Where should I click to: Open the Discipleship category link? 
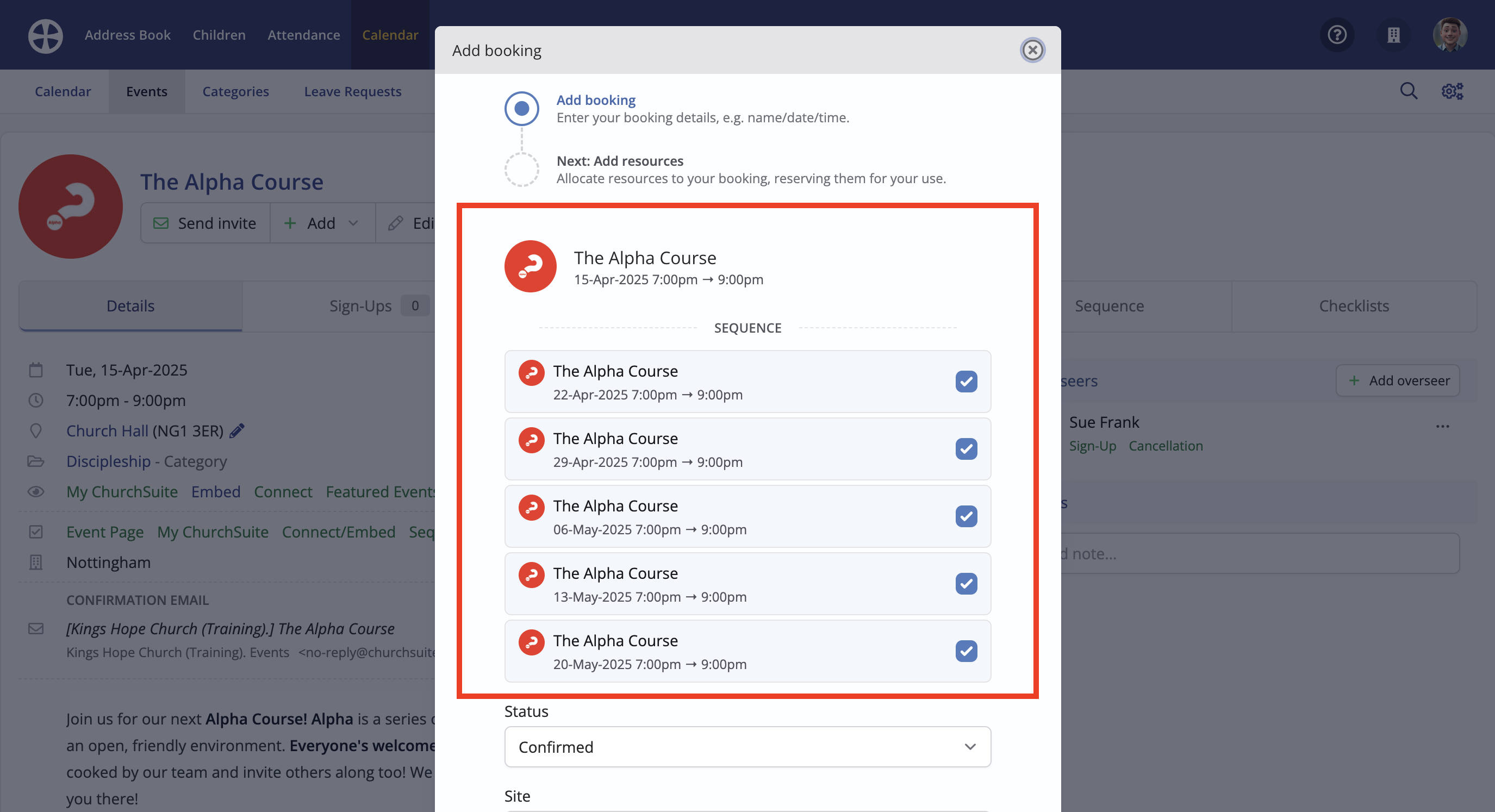pyautogui.click(x=109, y=461)
